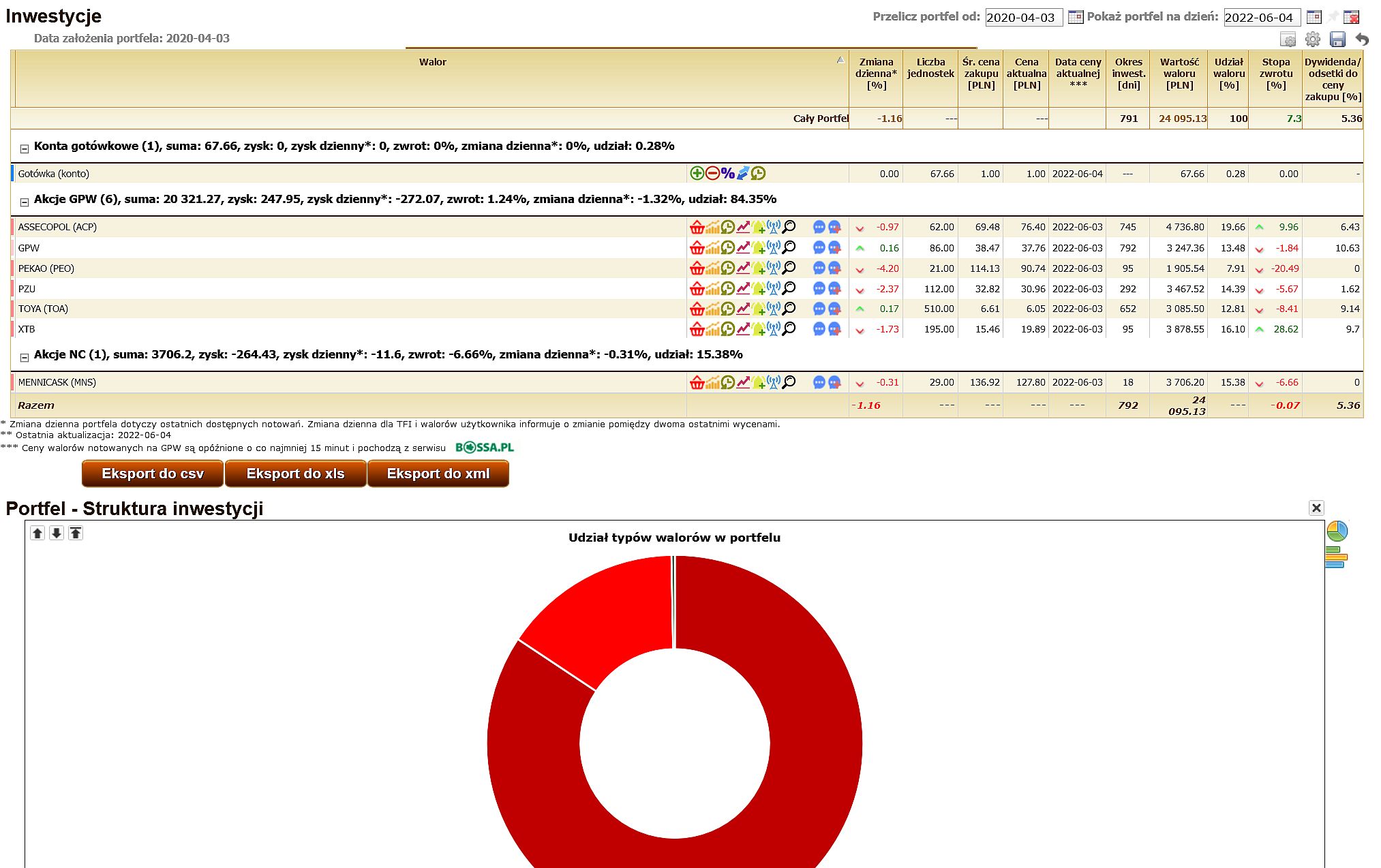Click the TOYA (TOA) name
This screenshot has width=1381, height=868.
coord(43,309)
